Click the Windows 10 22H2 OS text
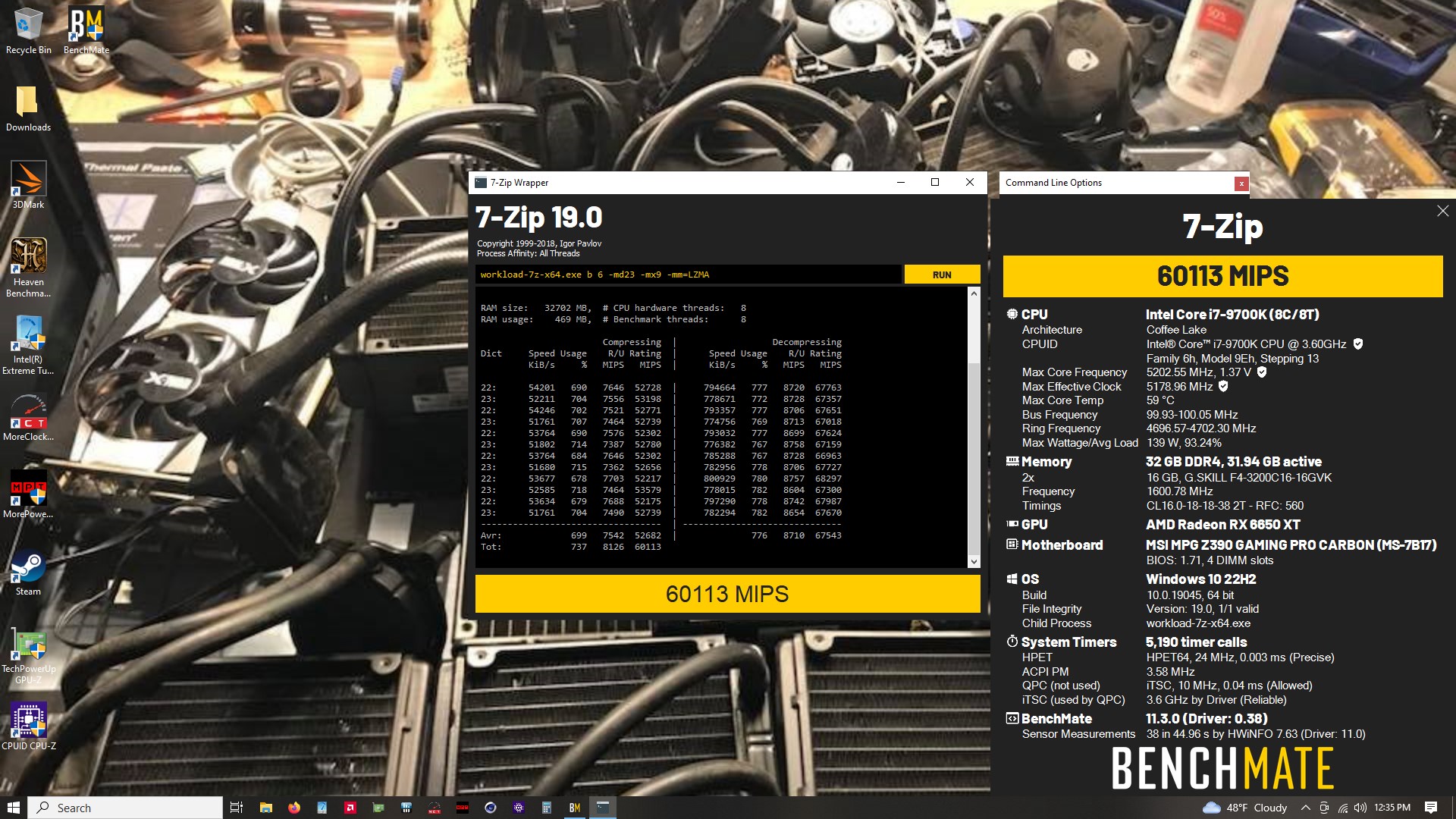The width and height of the screenshot is (1456, 819). click(x=1200, y=579)
